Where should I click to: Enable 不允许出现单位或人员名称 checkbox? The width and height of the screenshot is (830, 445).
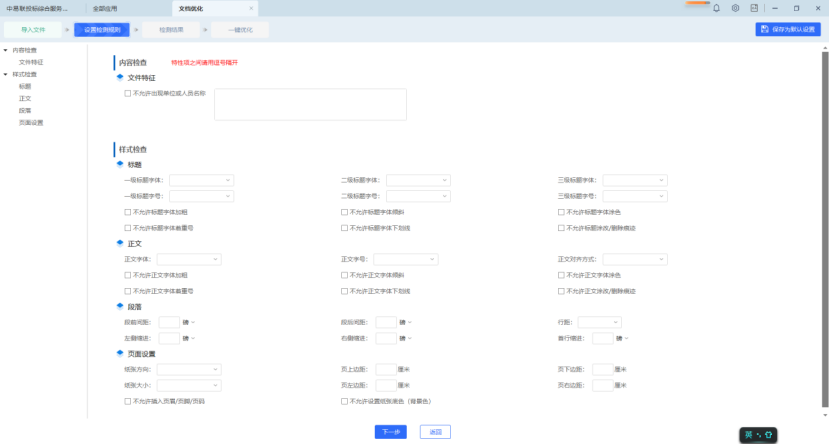click(127, 93)
